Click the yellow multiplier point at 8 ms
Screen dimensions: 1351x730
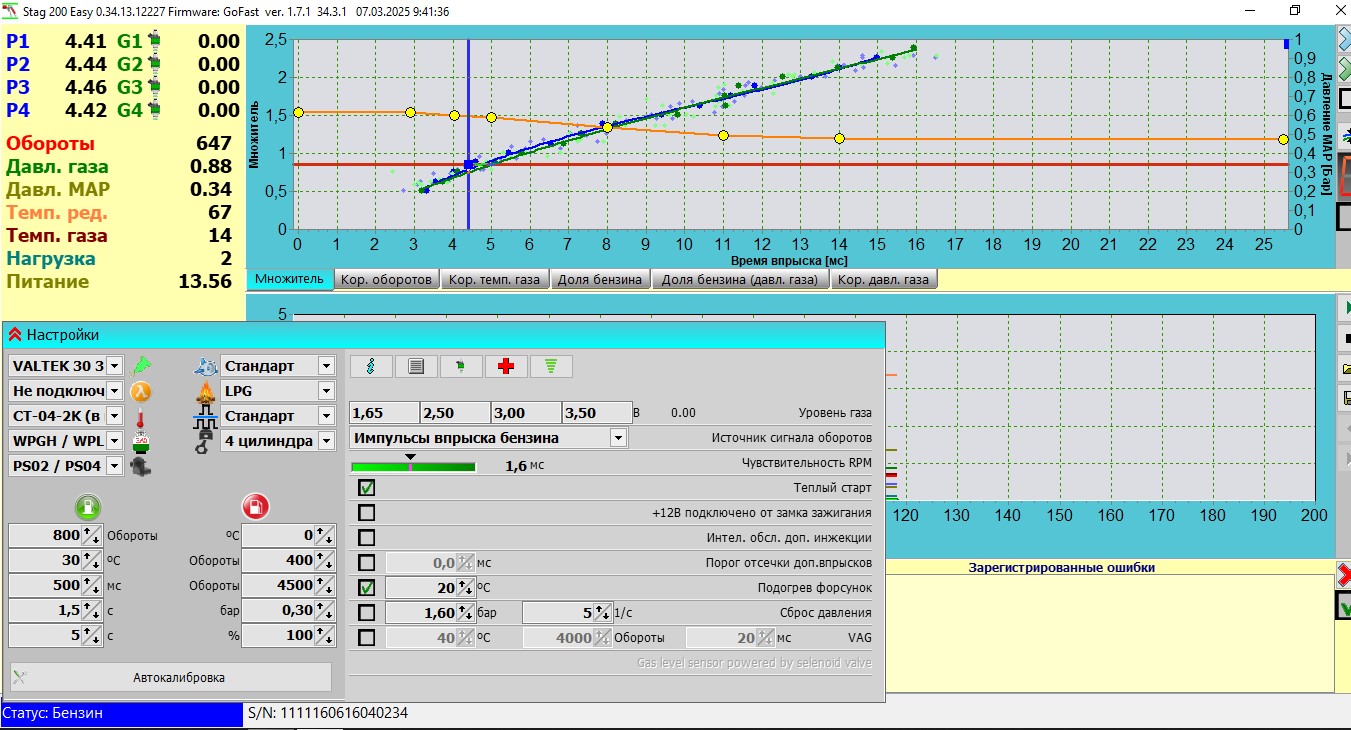click(607, 128)
